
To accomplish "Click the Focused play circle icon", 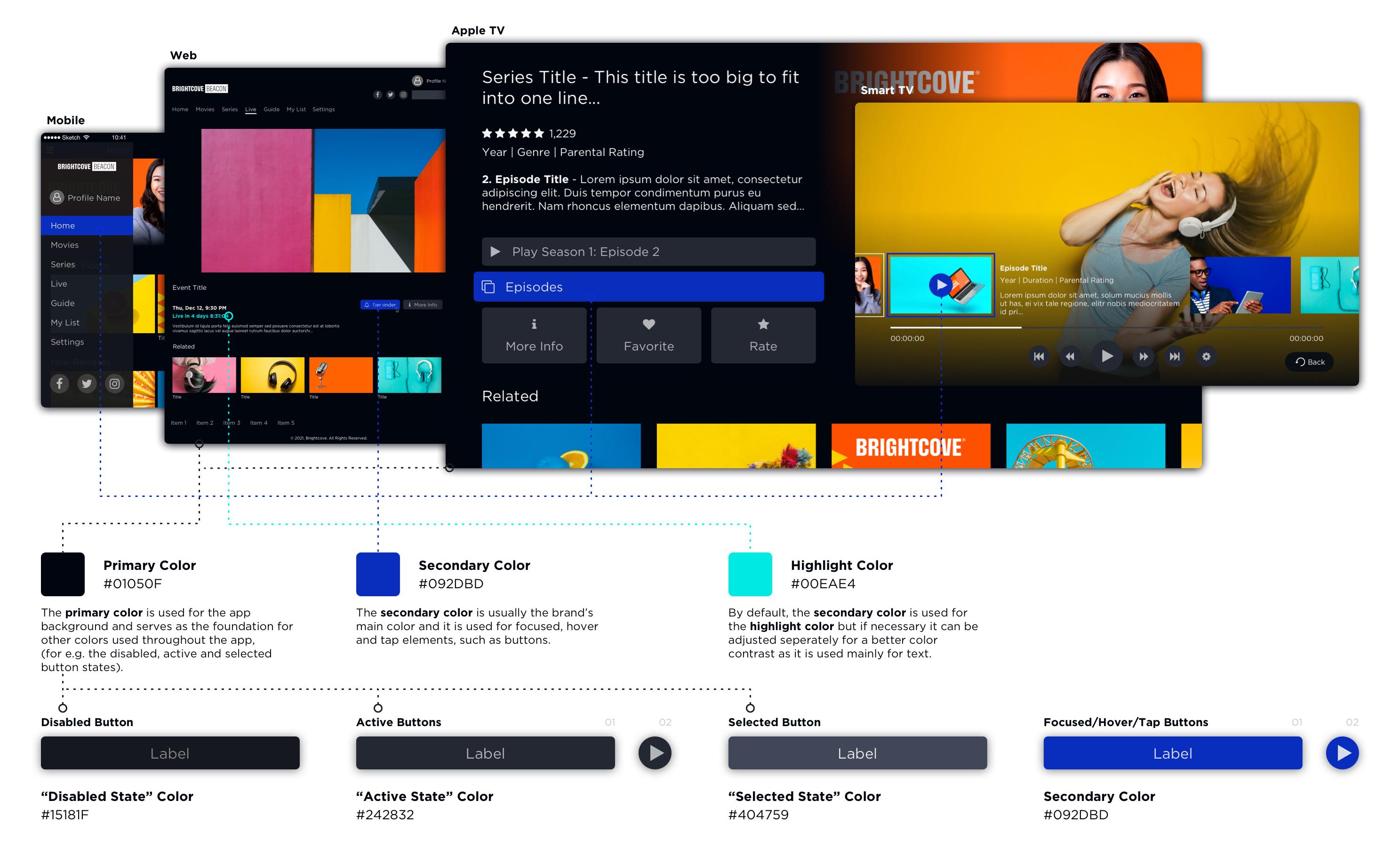I will coord(1343,753).
